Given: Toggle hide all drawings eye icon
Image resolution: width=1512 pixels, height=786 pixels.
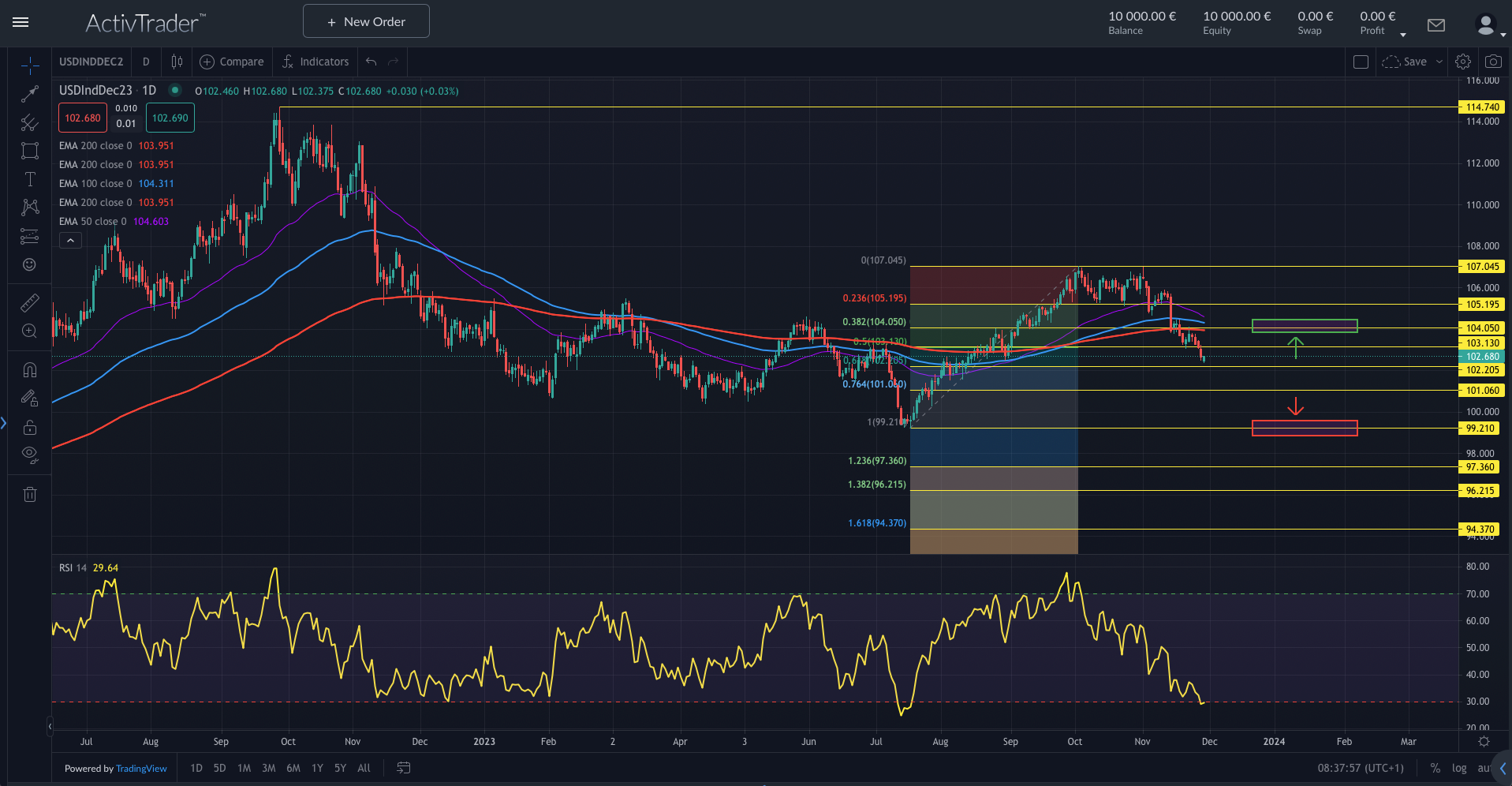Looking at the screenshot, I should (x=29, y=454).
